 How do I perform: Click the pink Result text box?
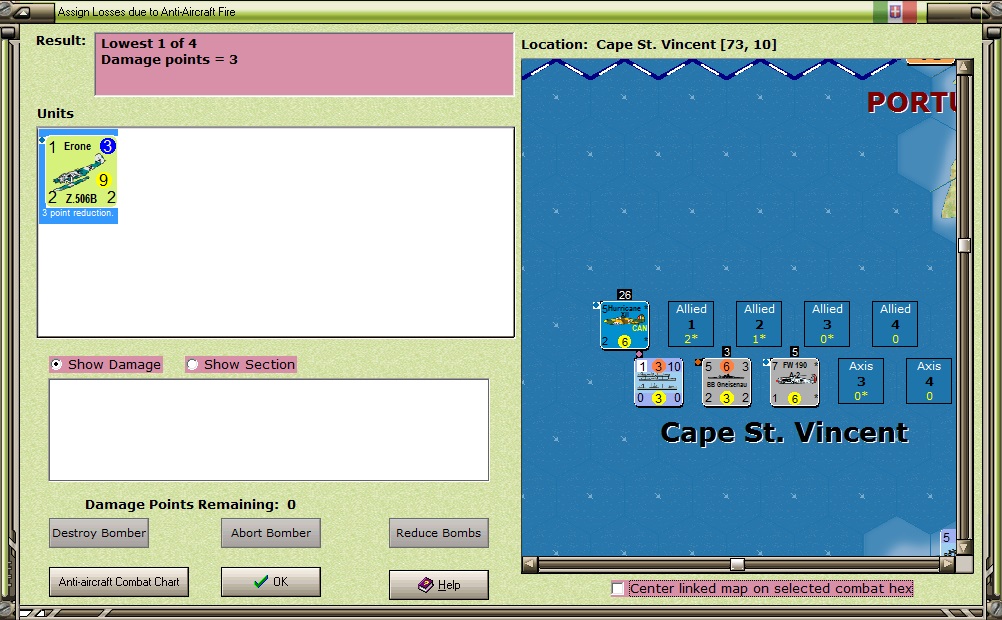(304, 65)
